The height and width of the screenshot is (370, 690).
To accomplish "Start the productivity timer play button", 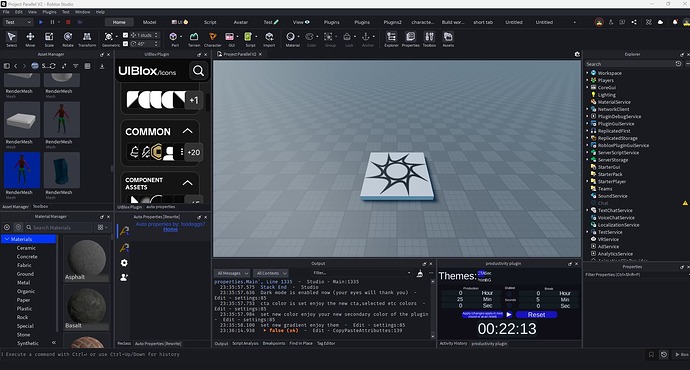I will [x=509, y=315].
